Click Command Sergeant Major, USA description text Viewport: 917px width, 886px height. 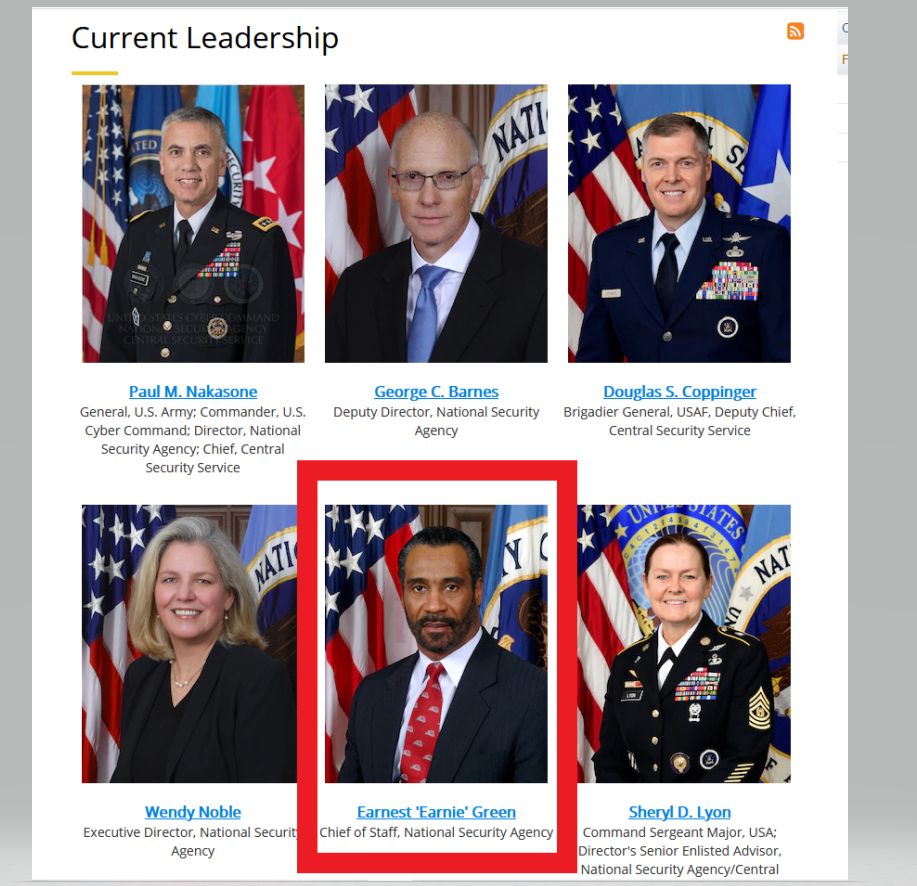680,850
